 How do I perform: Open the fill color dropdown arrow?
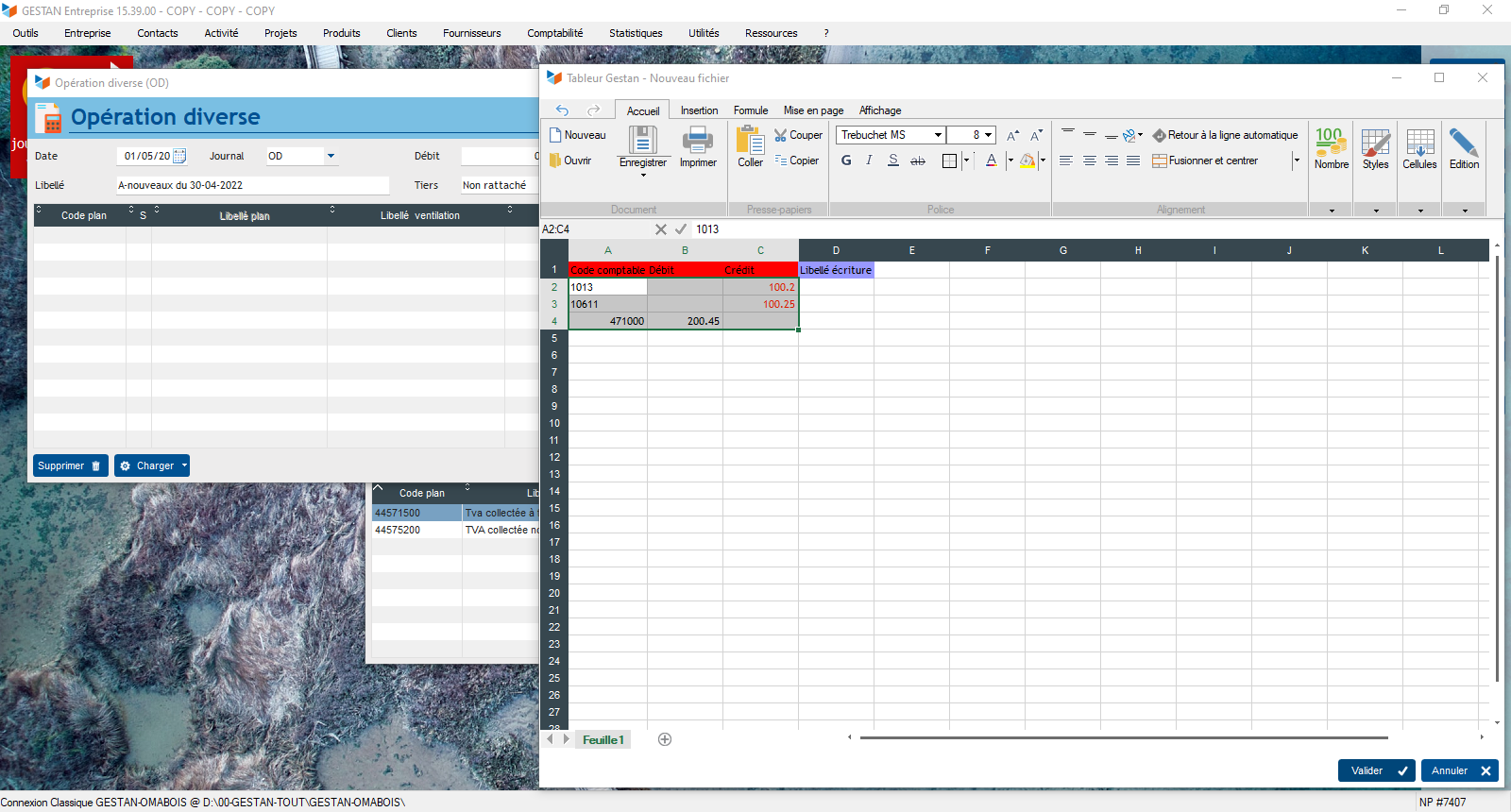point(1043,161)
